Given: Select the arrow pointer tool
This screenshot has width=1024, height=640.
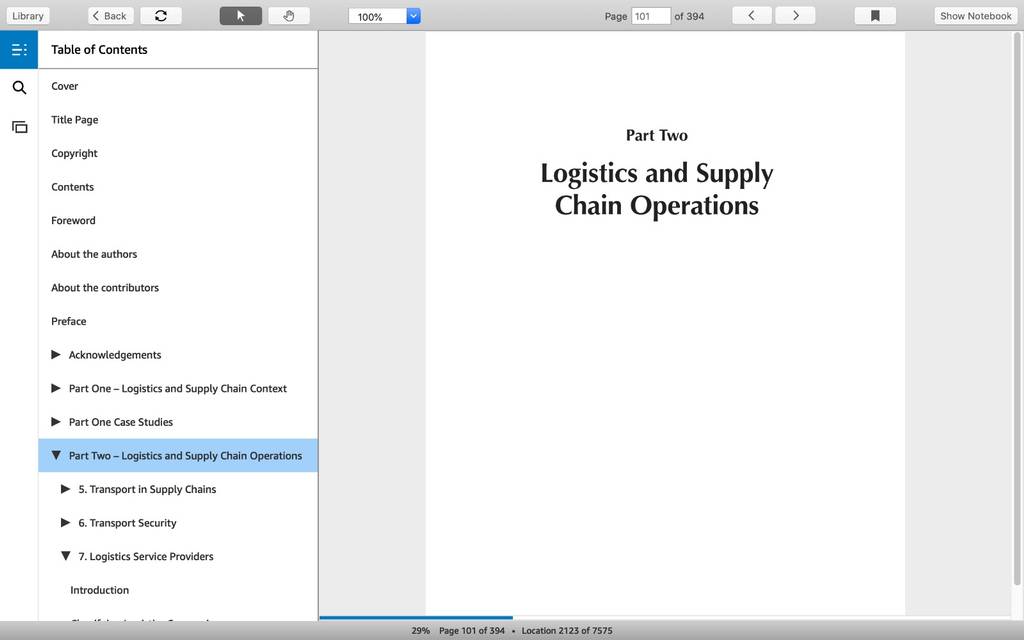Looking at the screenshot, I should click(x=240, y=16).
